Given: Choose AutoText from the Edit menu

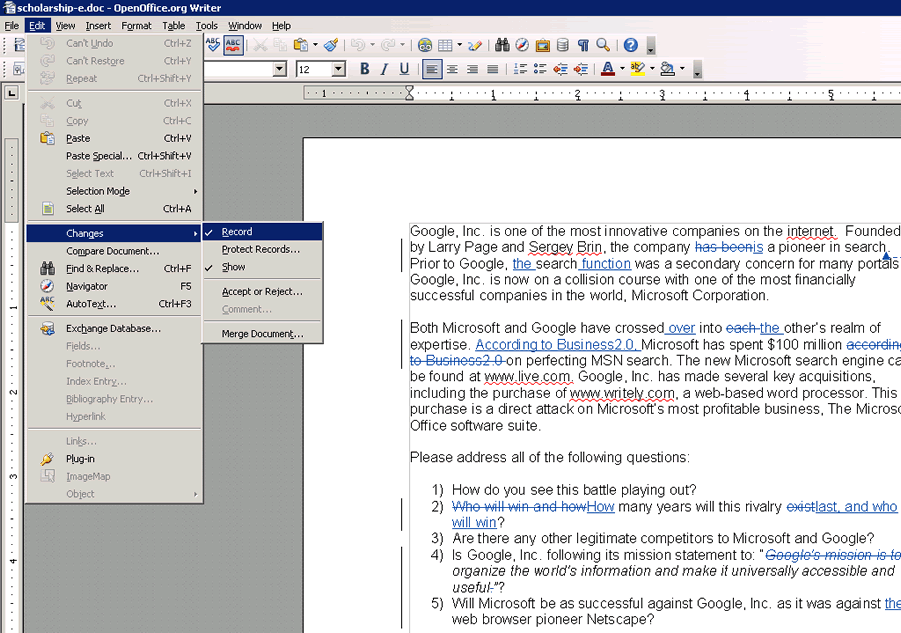Looking at the screenshot, I should pyautogui.click(x=114, y=304).
